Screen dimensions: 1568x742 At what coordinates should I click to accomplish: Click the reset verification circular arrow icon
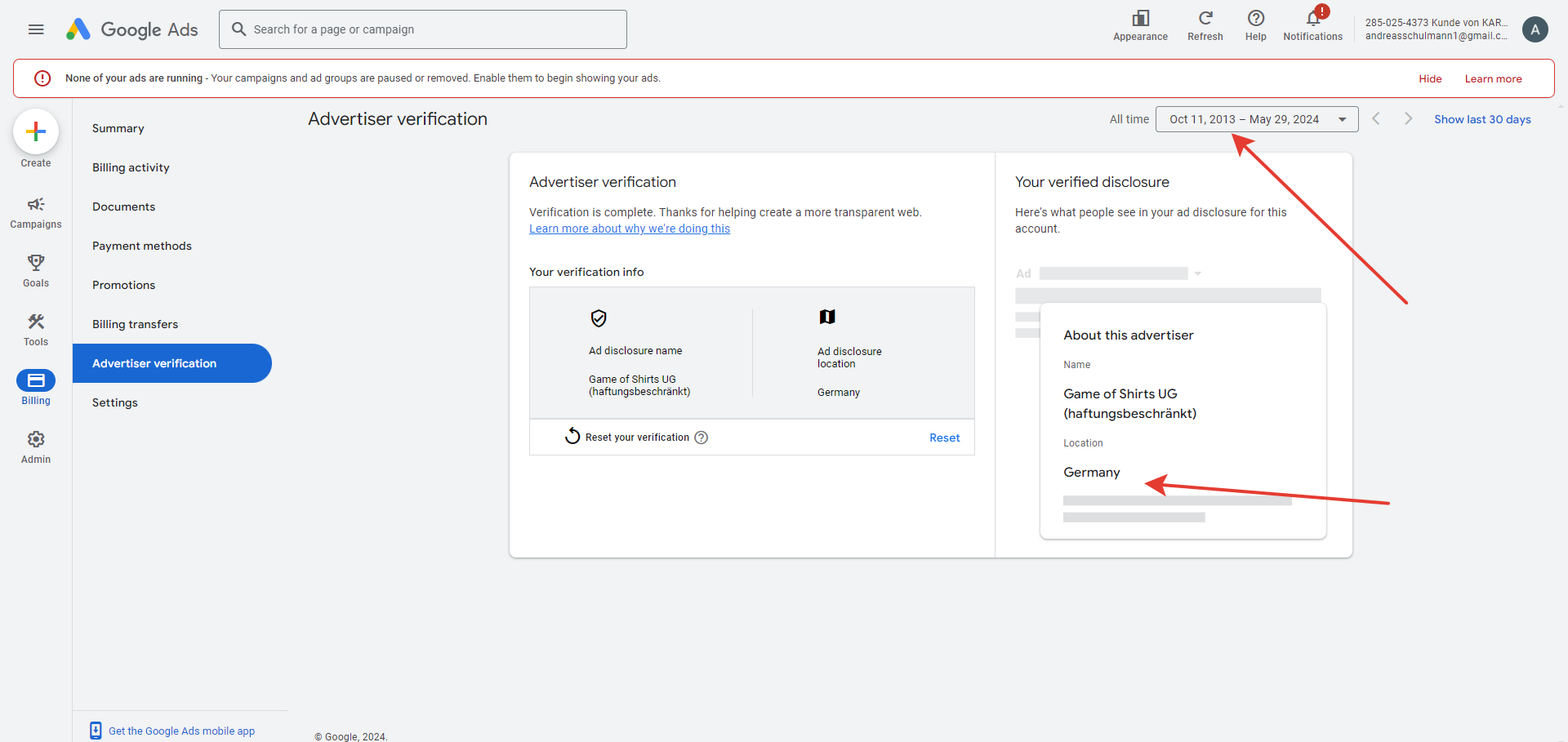click(x=572, y=437)
